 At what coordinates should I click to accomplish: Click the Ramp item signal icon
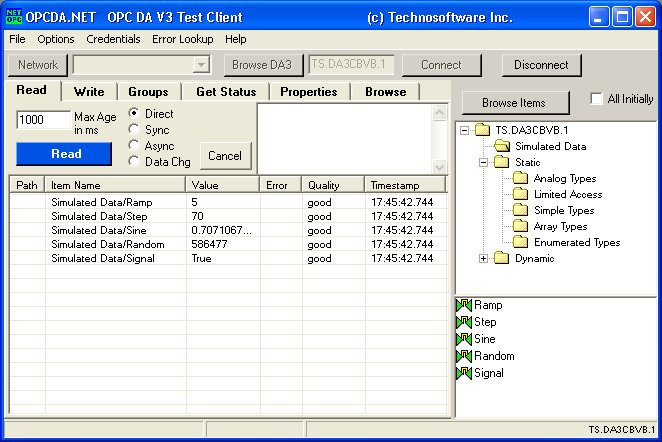464,305
